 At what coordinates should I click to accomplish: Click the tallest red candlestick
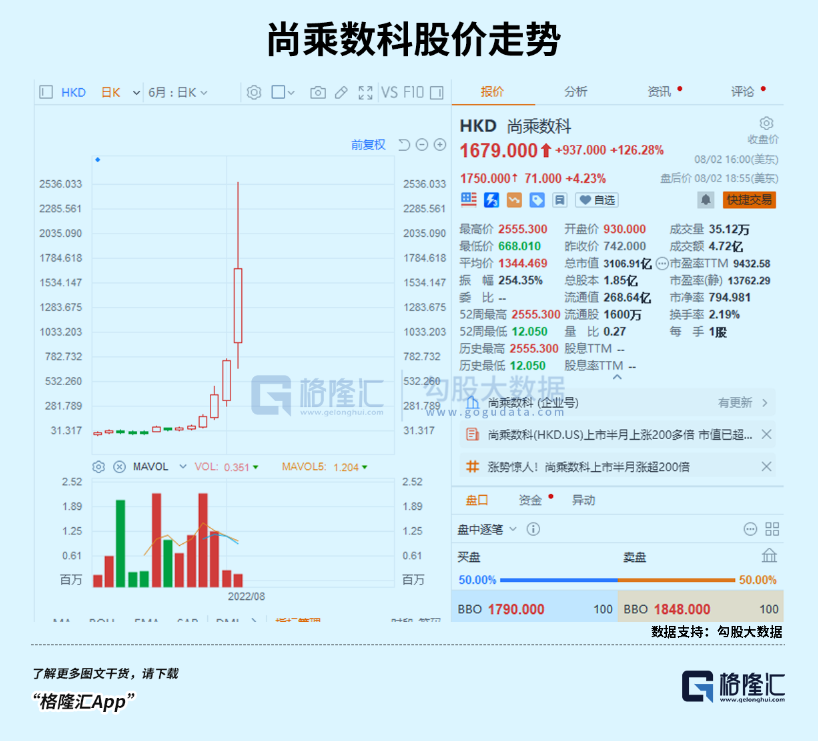coord(238,305)
